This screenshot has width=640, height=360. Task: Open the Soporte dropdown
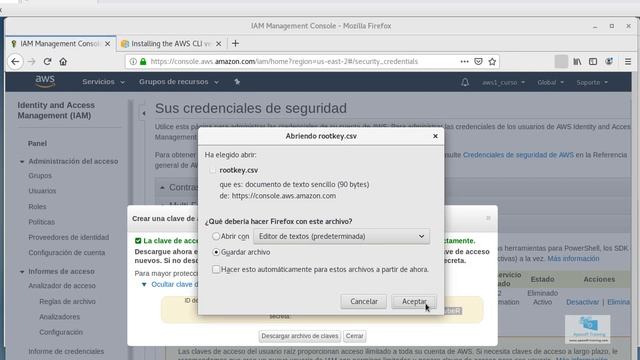[x=592, y=82]
